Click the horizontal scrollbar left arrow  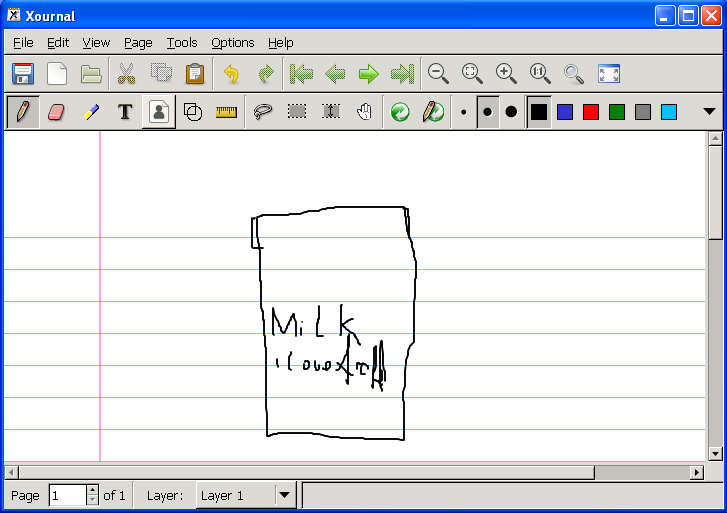tap(11, 472)
